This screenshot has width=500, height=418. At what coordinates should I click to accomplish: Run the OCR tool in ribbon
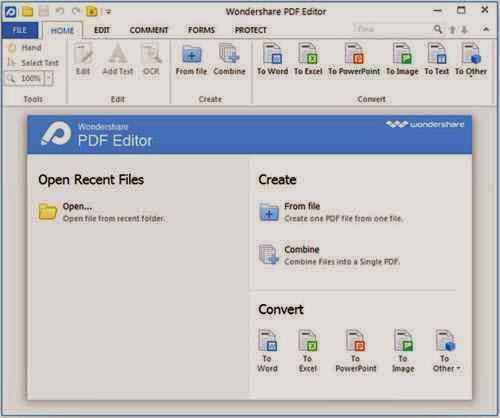tap(151, 59)
